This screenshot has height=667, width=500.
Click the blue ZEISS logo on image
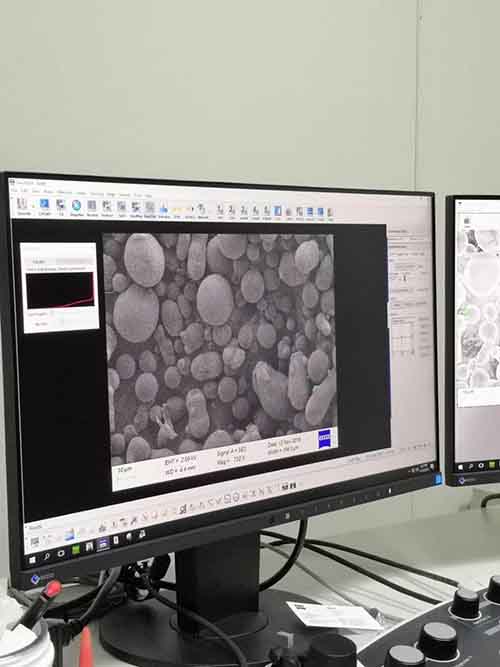pyautogui.click(x=324, y=438)
